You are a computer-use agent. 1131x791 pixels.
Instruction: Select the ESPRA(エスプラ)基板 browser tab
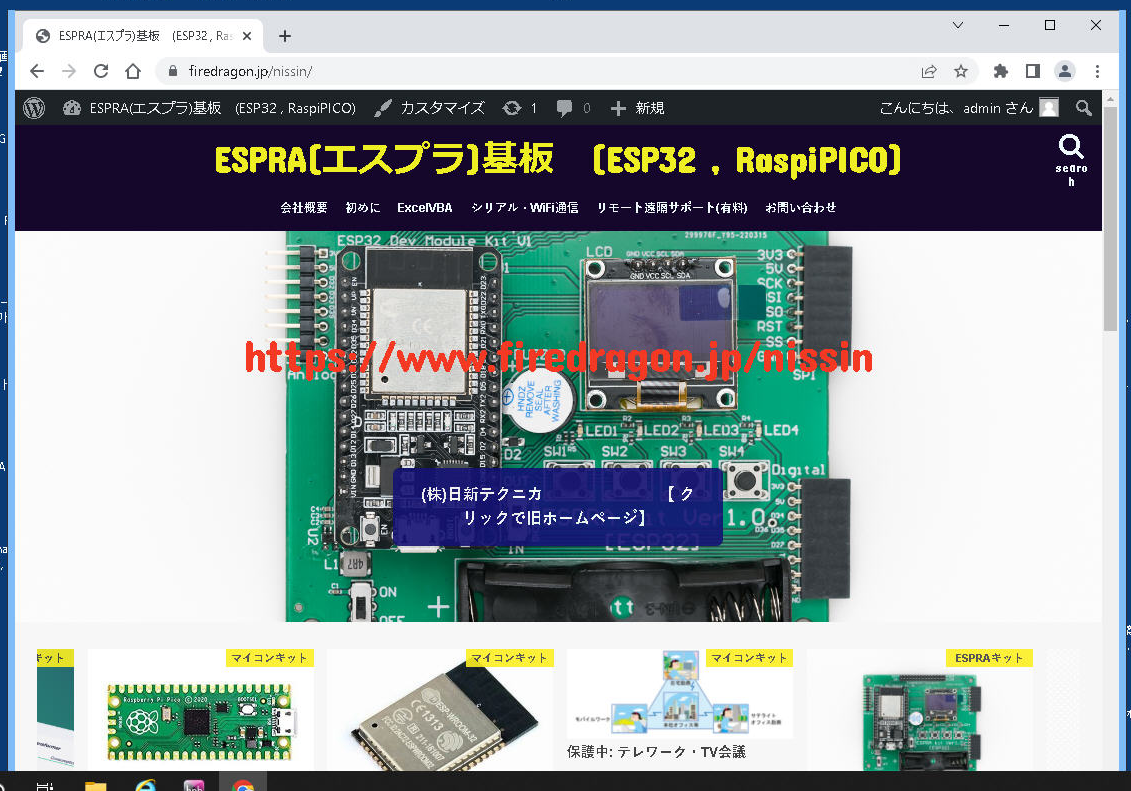144,36
